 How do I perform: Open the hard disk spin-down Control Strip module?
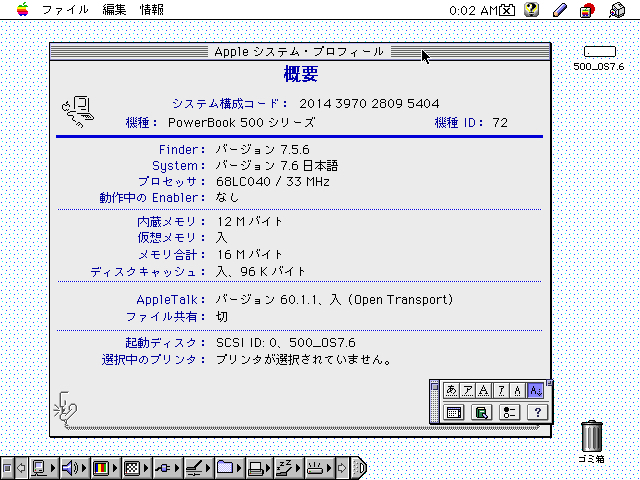pos(198,468)
